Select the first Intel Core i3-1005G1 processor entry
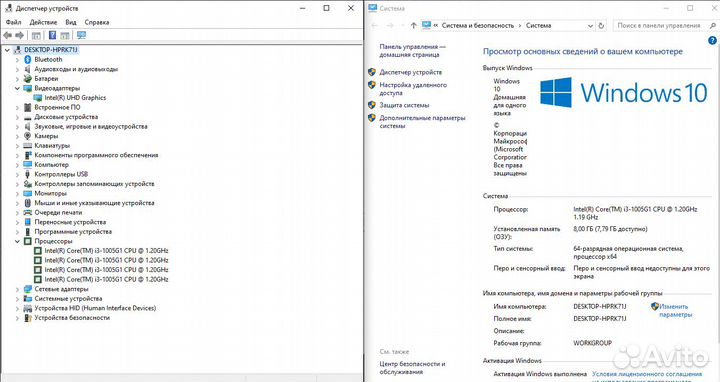Image resolution: width=720 pixels, height=382 pixels. tap(106, 251)
